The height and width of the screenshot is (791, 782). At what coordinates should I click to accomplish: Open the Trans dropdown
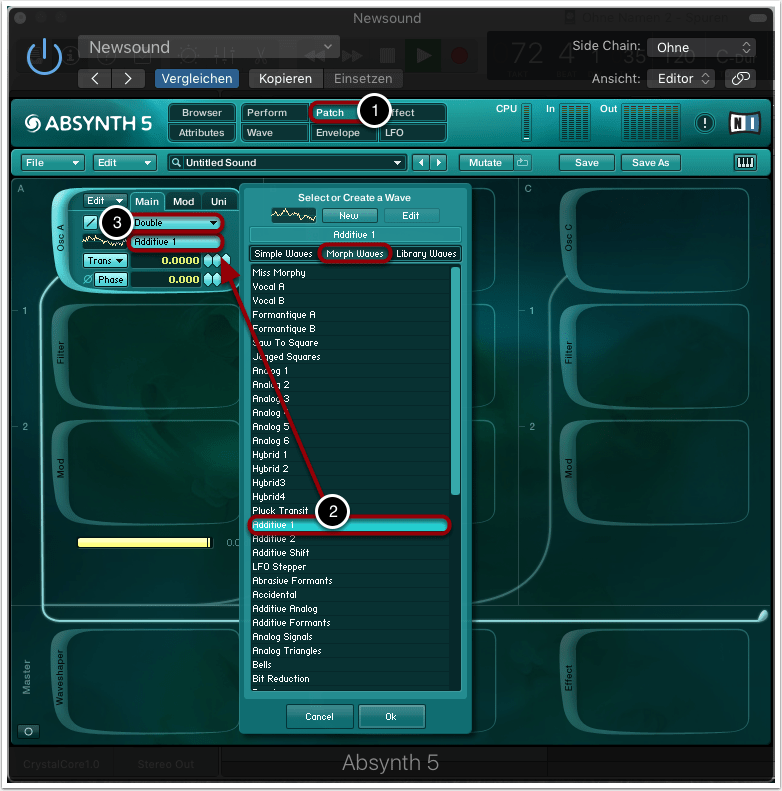pyautogui.click(x=105, y=260)
